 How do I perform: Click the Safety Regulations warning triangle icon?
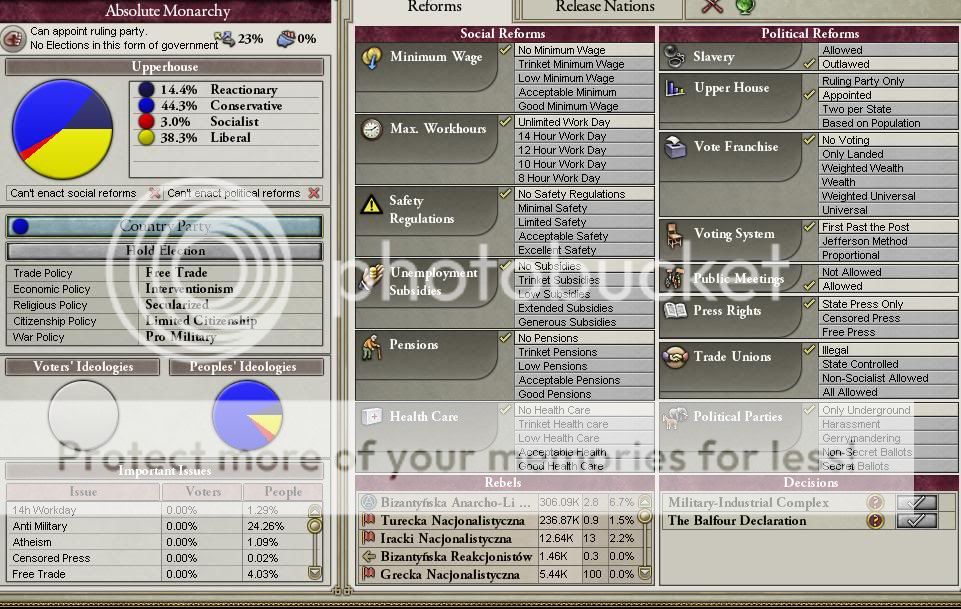372,204
